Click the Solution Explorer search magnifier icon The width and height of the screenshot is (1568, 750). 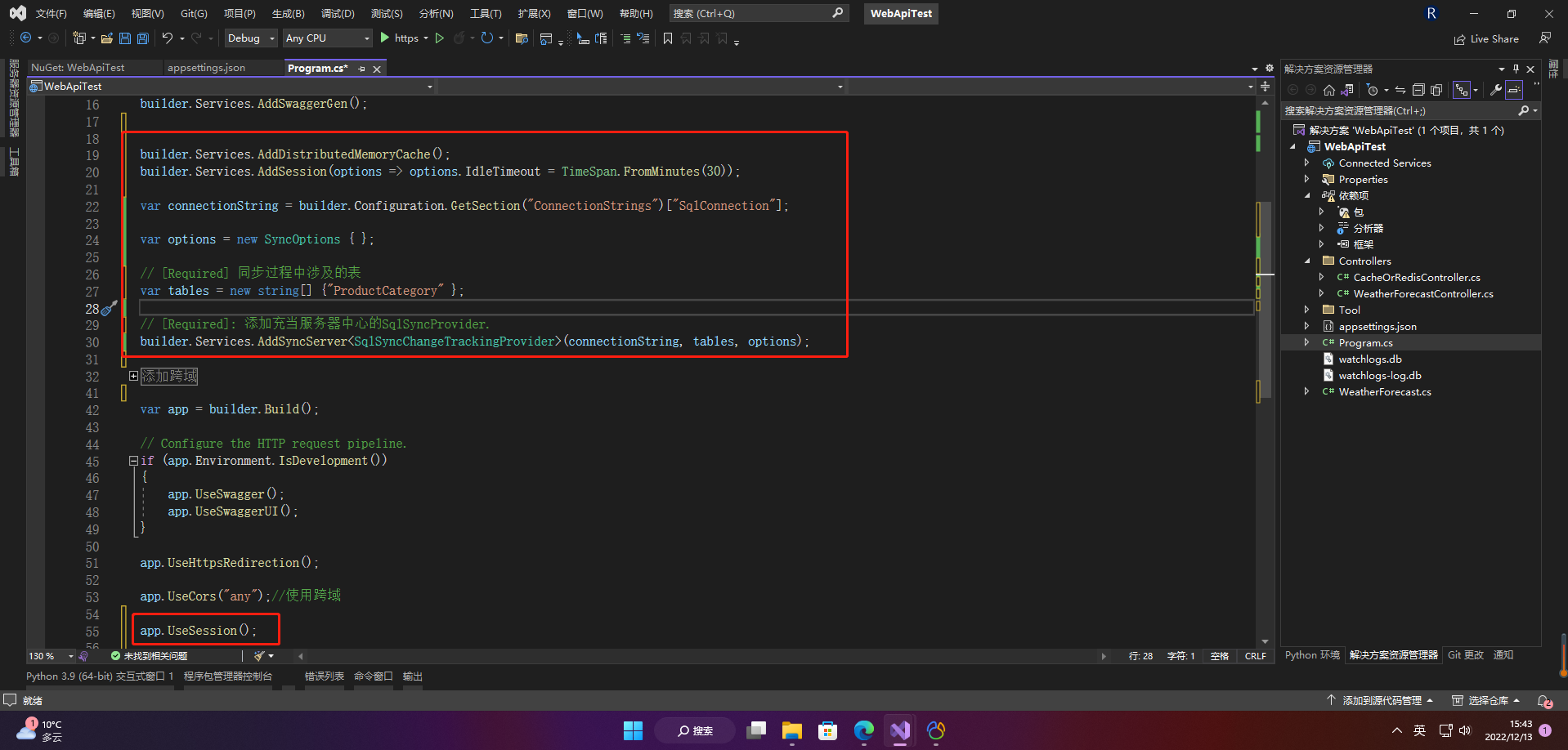(1524, 110)
